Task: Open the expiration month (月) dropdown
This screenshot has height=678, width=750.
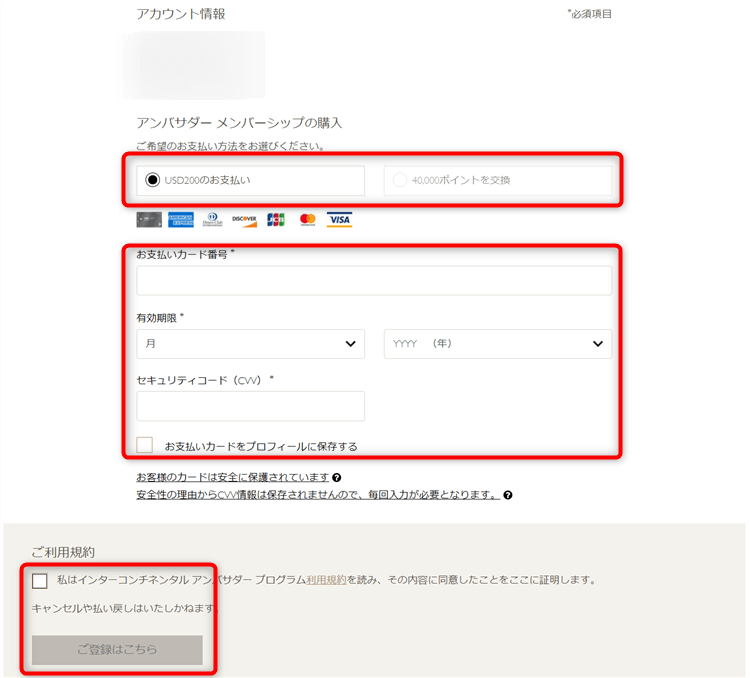Action: pos(250,343)
